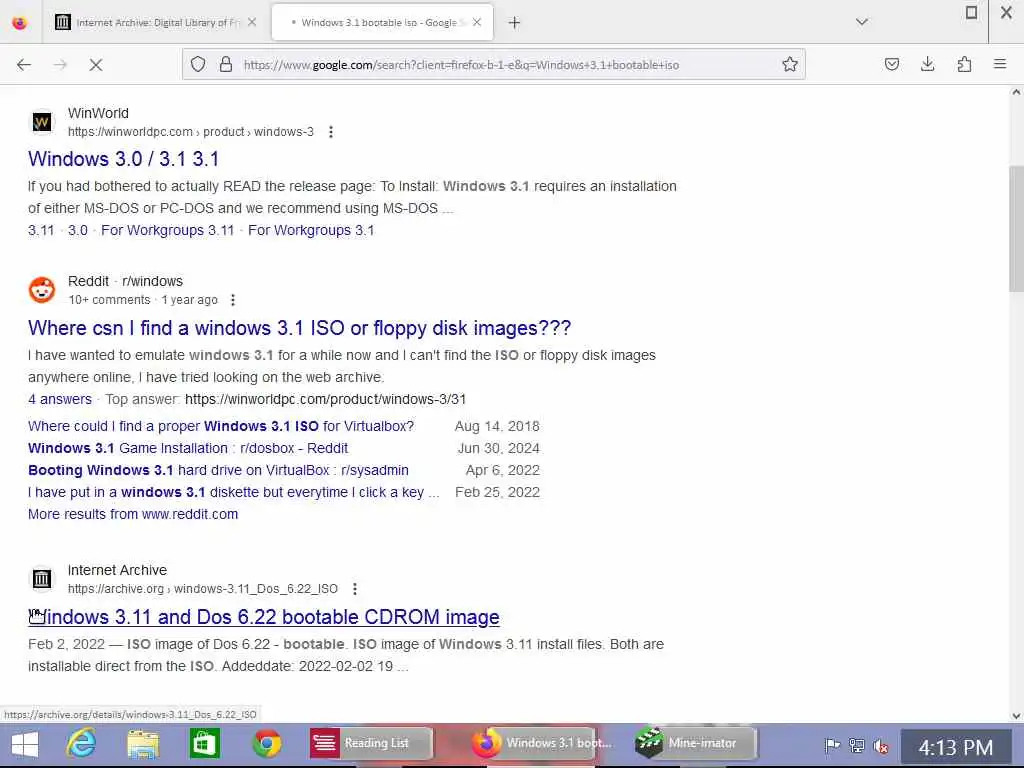
Task: Click the forward navigation arrow
Action: point(60,65)
